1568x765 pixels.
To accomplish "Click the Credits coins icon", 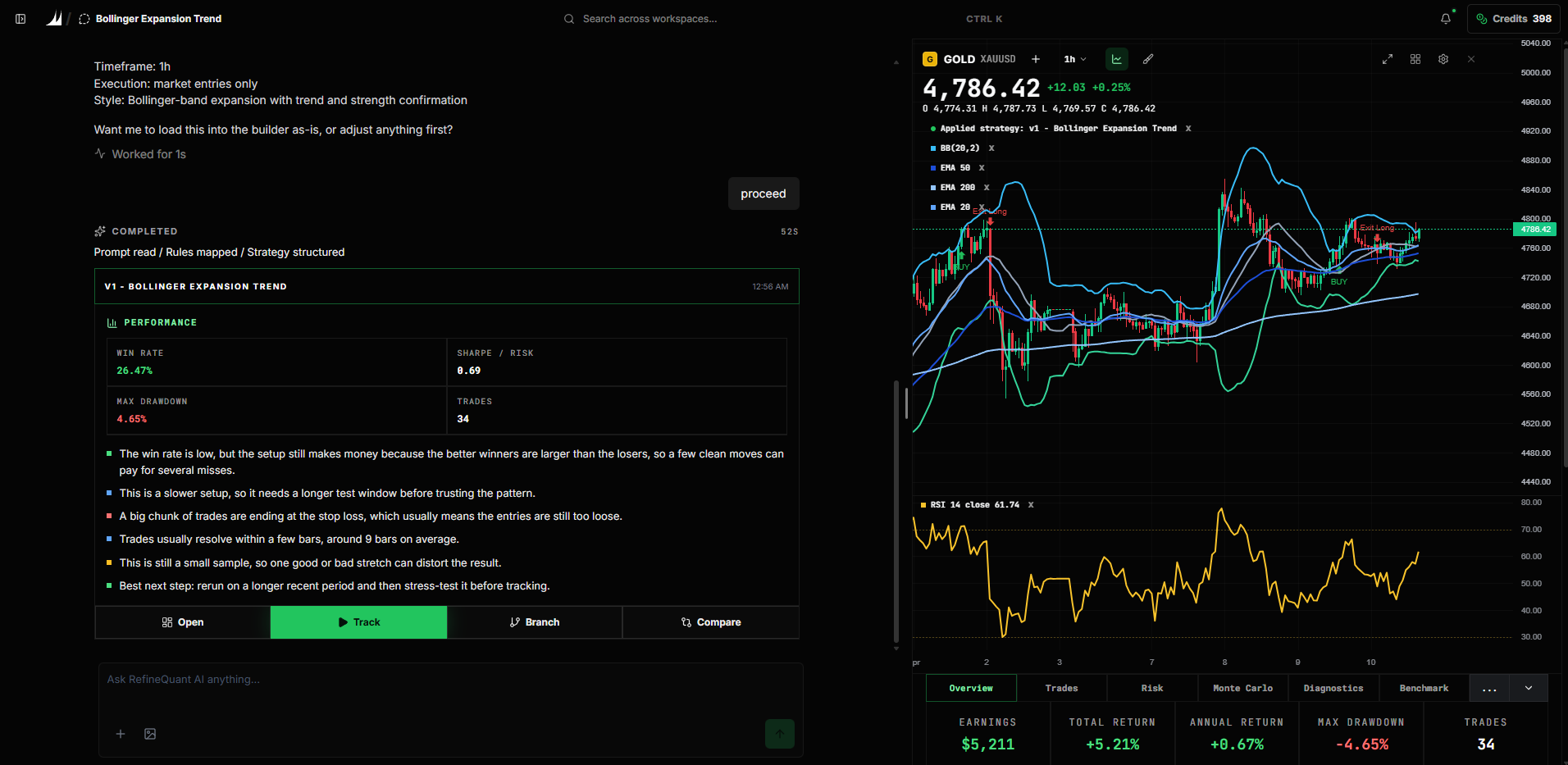I will click(x=1482, y=19).
